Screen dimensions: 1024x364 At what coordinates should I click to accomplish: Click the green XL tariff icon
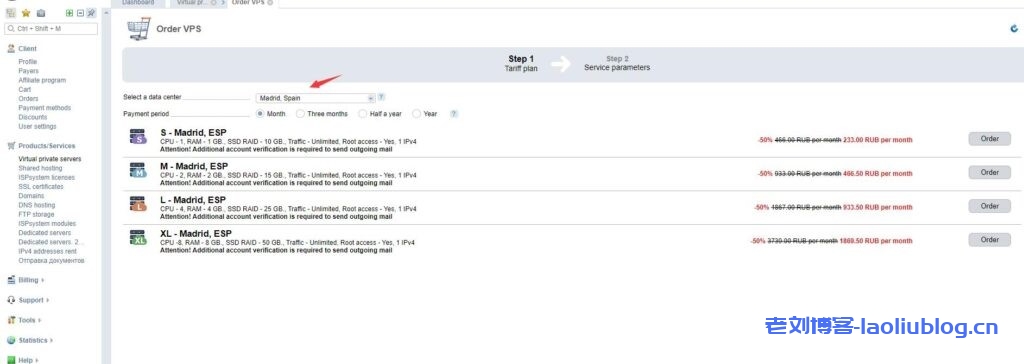click(138, 238)
